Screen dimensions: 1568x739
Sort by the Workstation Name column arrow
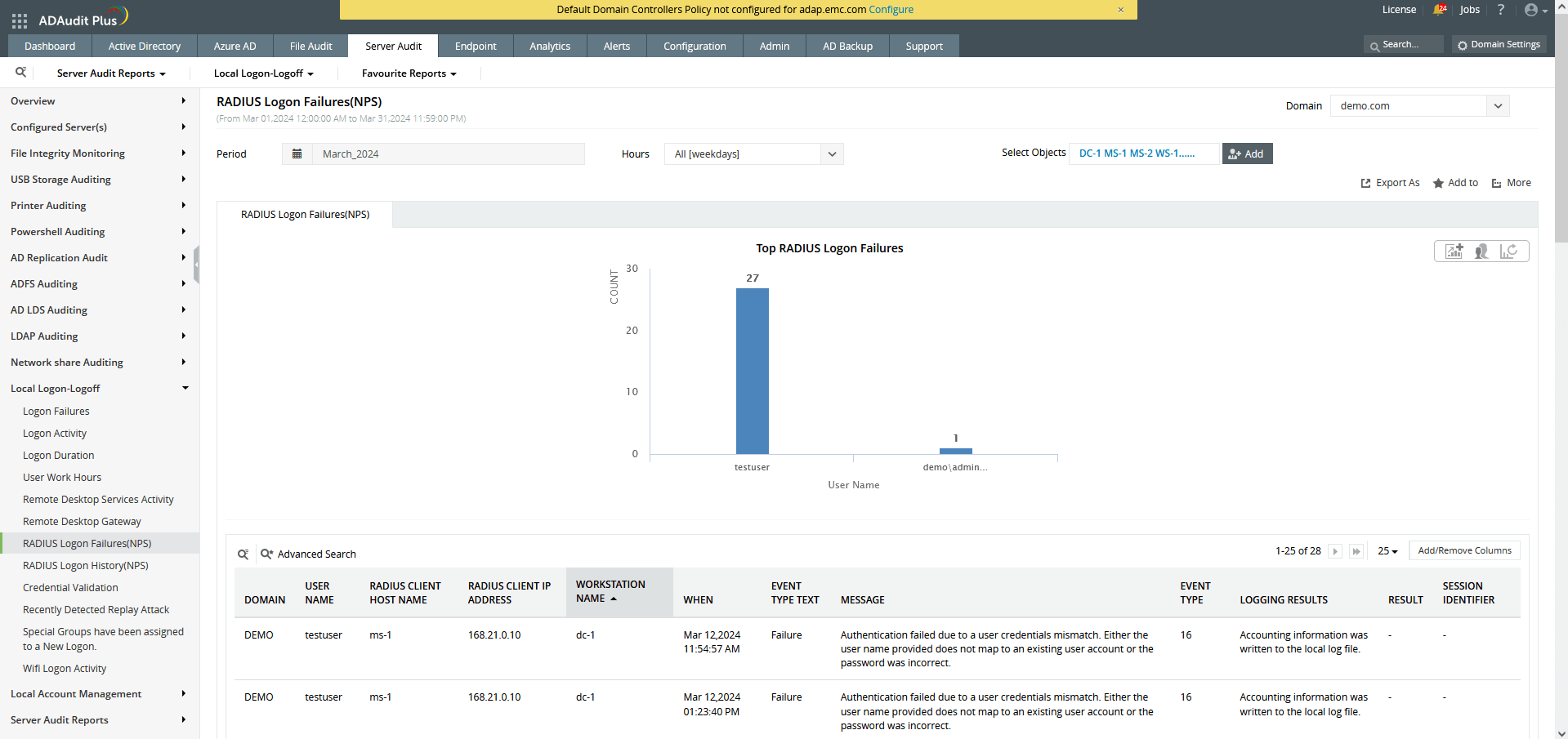point(614,598)
